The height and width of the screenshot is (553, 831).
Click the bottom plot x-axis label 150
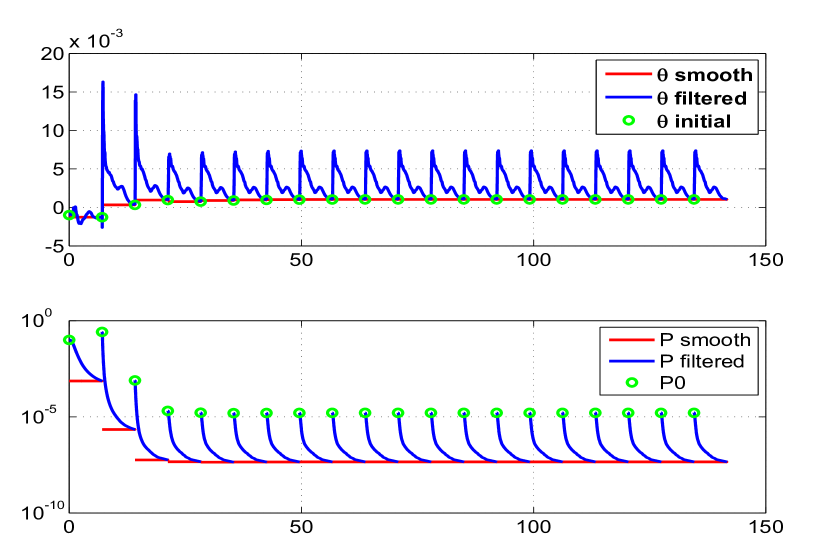click(x=766, y=526)
